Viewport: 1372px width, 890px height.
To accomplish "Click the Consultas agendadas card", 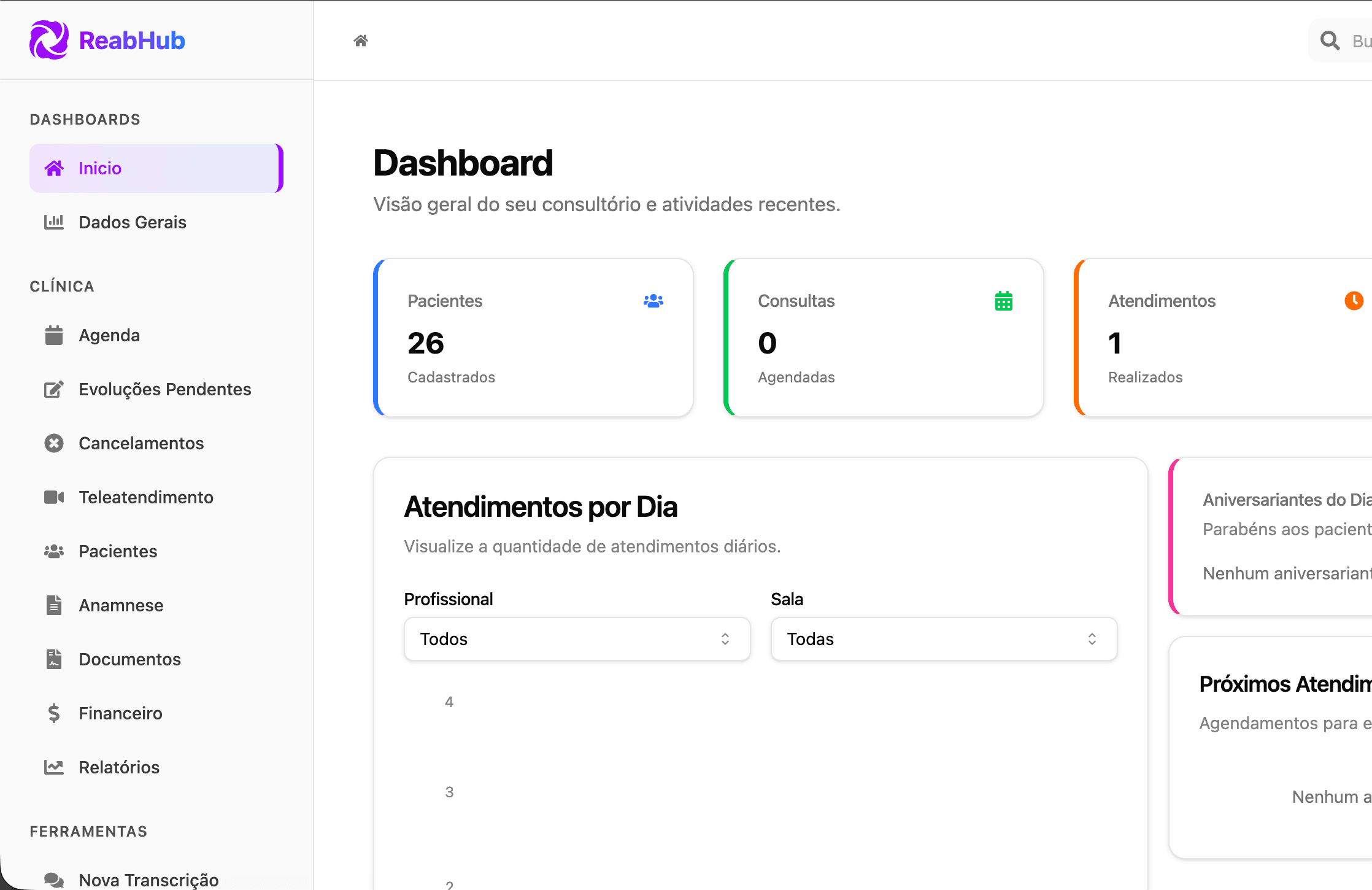I will 883,338.
